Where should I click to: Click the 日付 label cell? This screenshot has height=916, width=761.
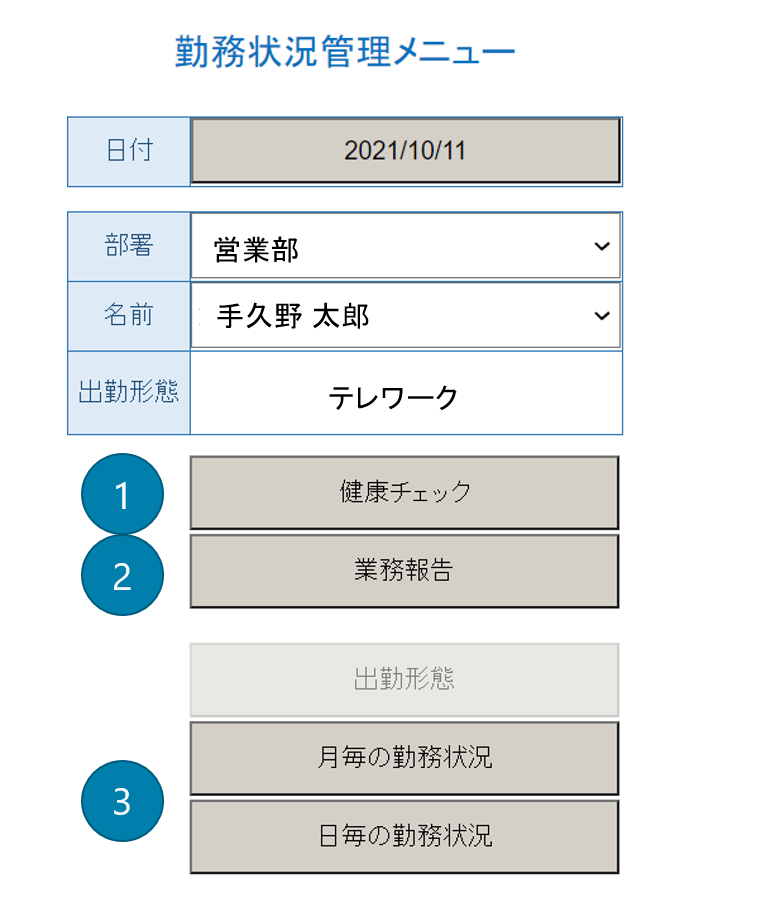(129, 152)
